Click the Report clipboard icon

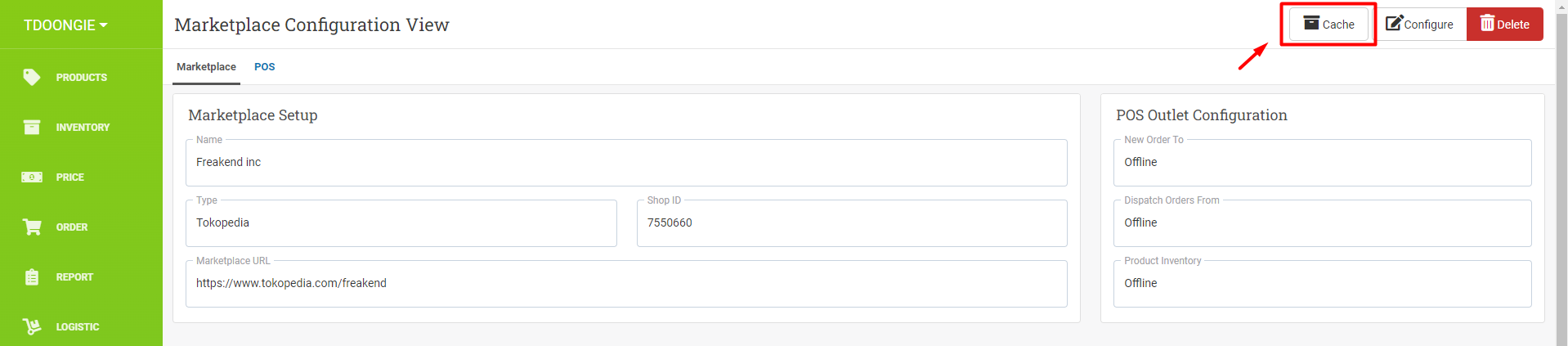(x=32, y=276)
